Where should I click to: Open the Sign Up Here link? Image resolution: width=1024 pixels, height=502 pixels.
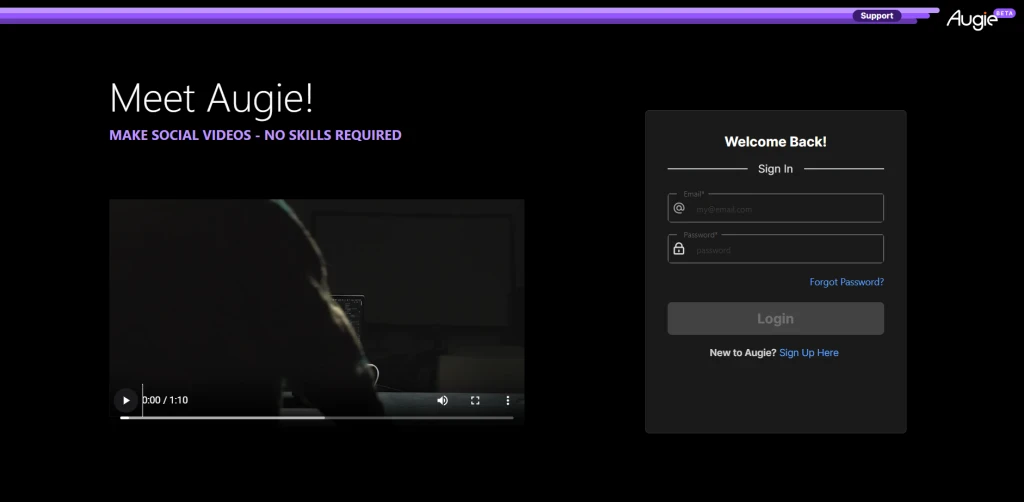(x=808, y=353)
